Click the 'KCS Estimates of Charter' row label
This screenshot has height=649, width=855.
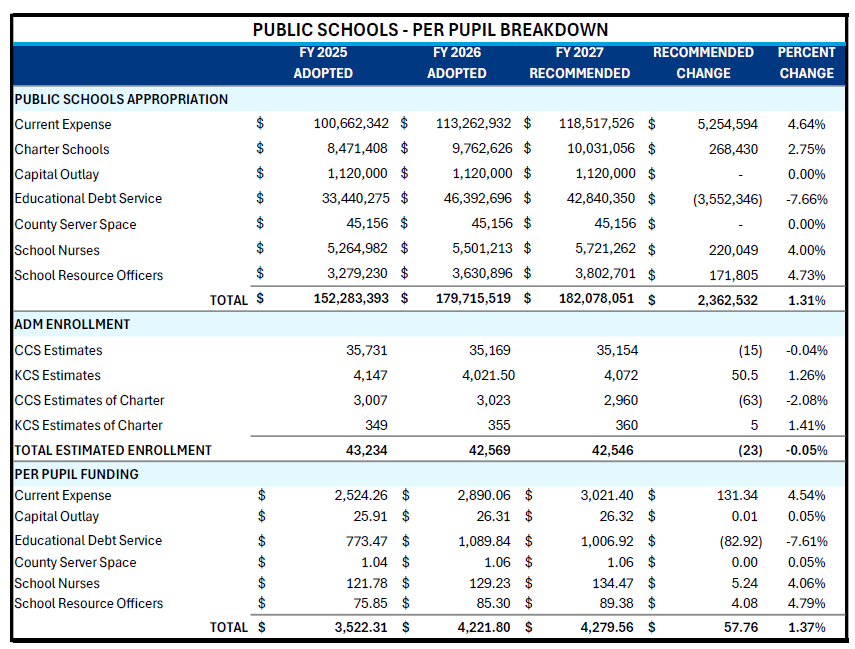88,425
